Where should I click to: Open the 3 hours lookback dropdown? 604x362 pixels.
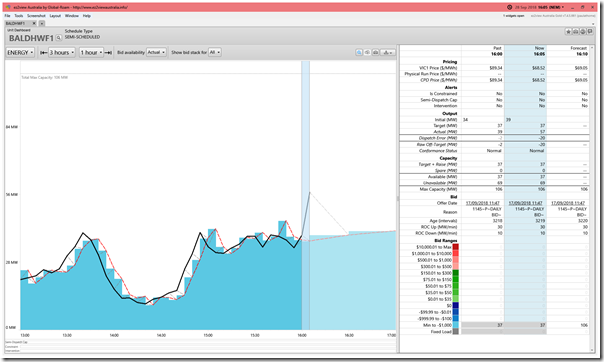[62, 52]
